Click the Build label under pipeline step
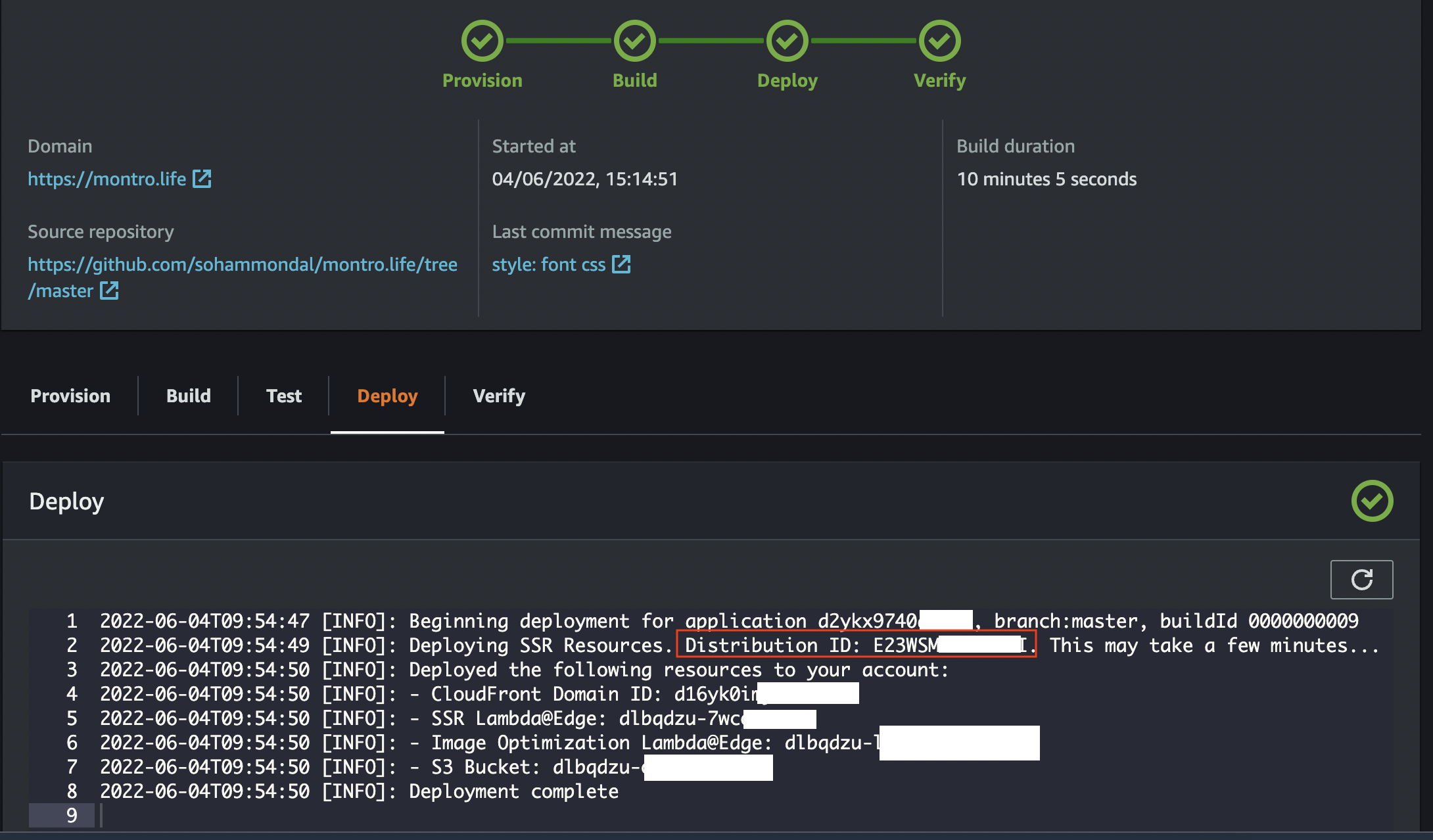 click(634, 80)
